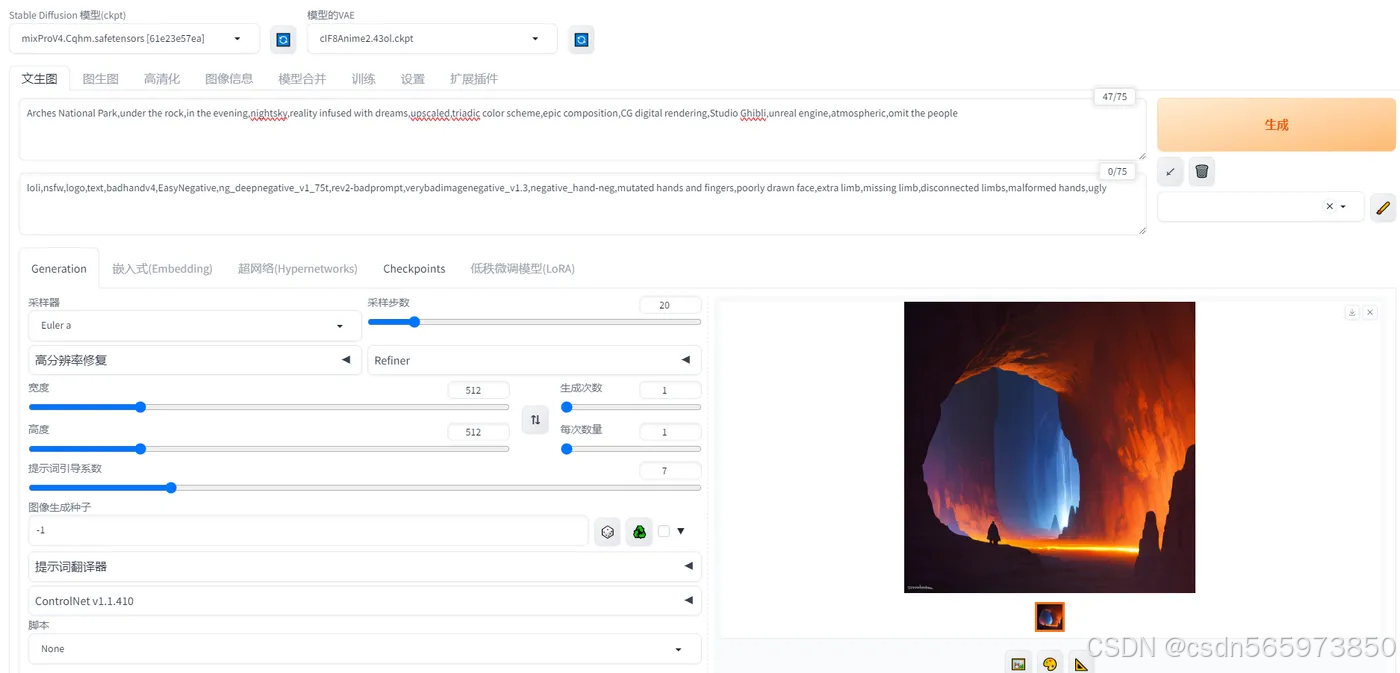Click the 宽度 number box showing 512
The height and width of the screenshot is (673, 1400).
[x=478, y=390]
